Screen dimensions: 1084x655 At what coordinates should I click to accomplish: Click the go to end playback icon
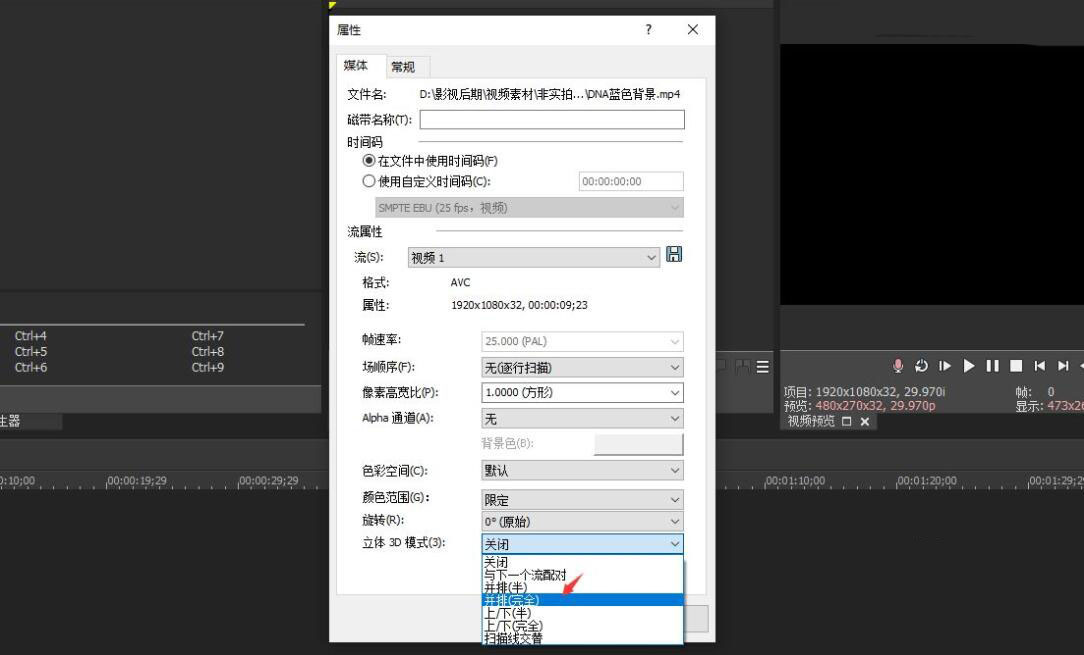(x=1063, y=365)
